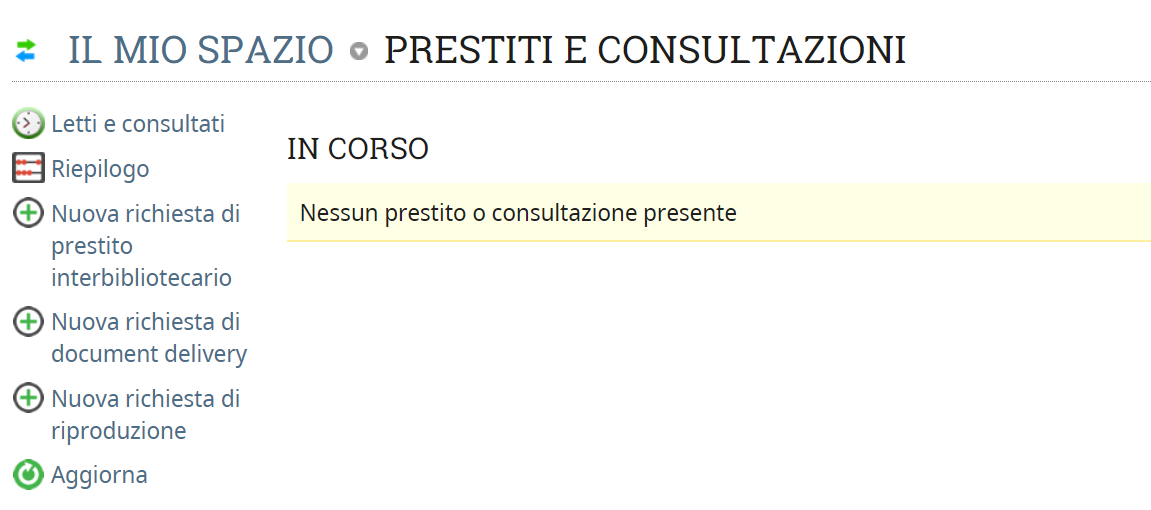Click the clock icon beside Letti e consultati
Image resolution: width=1151 pixels, height=510 pixels.
pyautogui.click(x=28, y=124)
